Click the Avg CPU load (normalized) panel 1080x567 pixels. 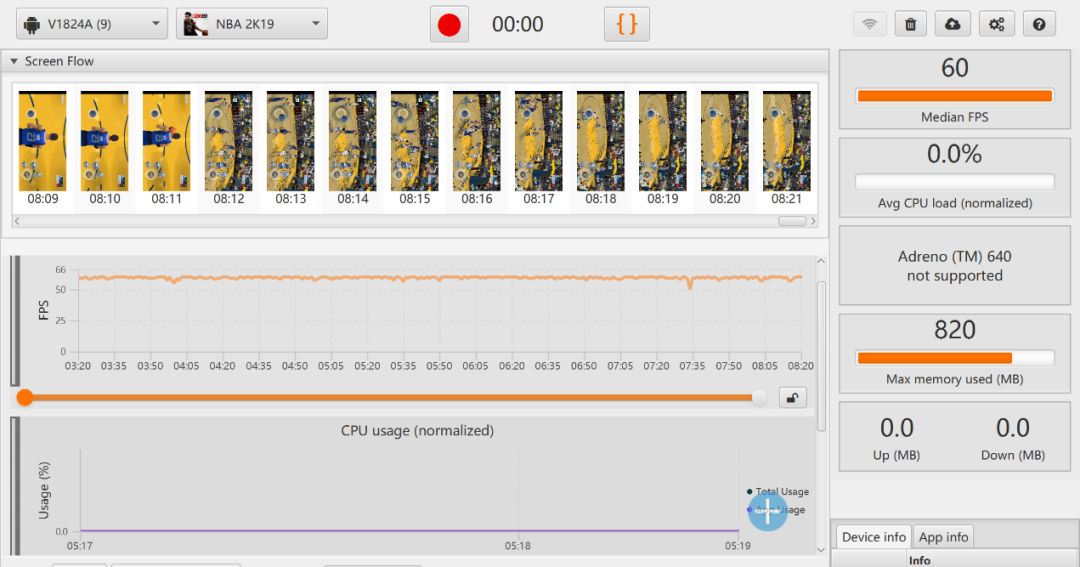[955, 178]
